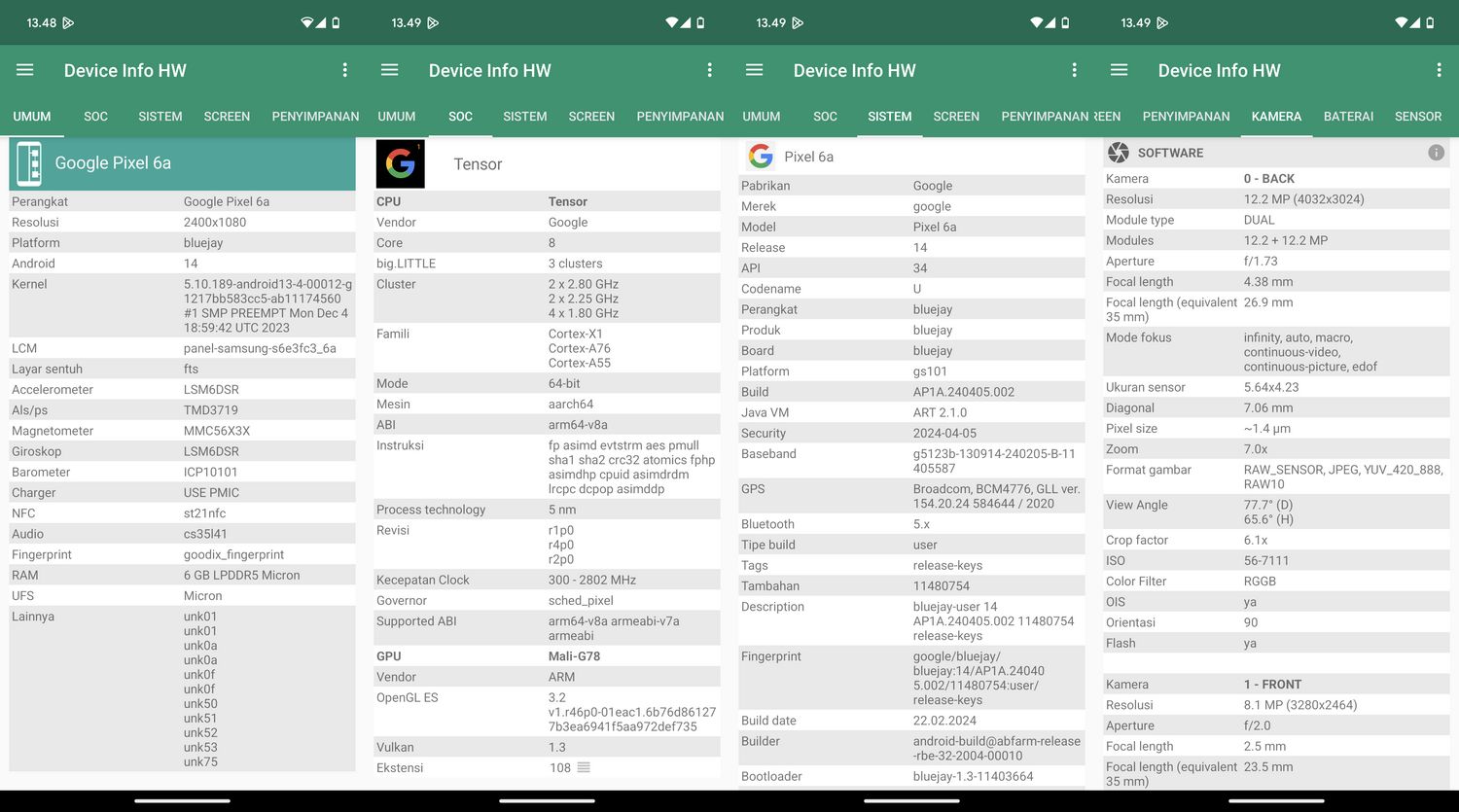
Task: Open hamburger menu on the SISTEM screen
Action: 755,70
